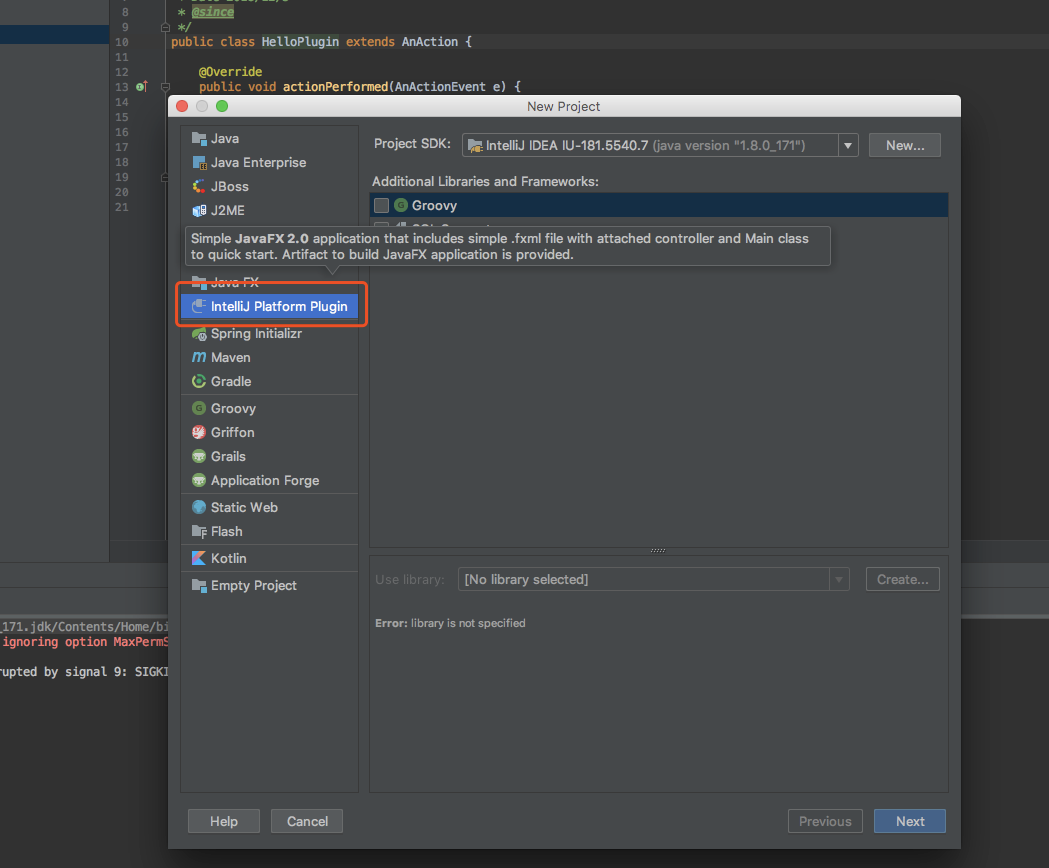Click the Previous button
1049x868 pixels.
[x=825, y=821]
